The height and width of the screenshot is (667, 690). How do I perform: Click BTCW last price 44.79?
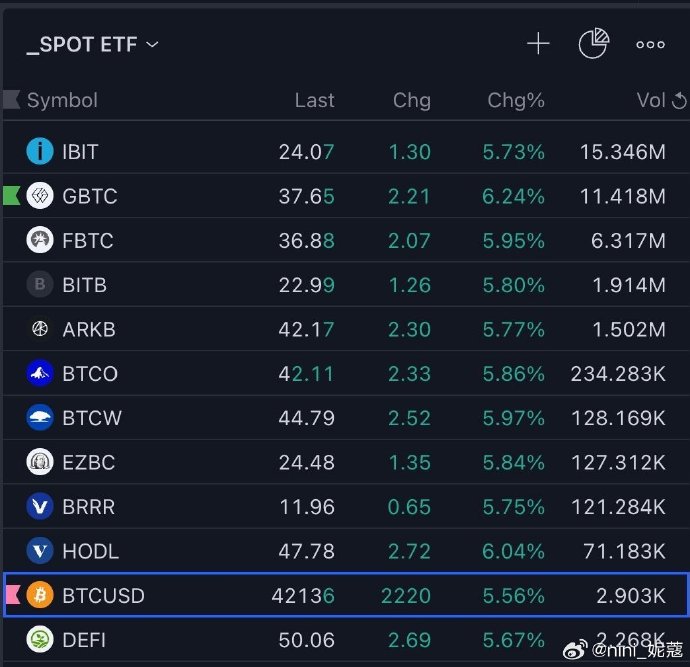click(x=307, y=418)
